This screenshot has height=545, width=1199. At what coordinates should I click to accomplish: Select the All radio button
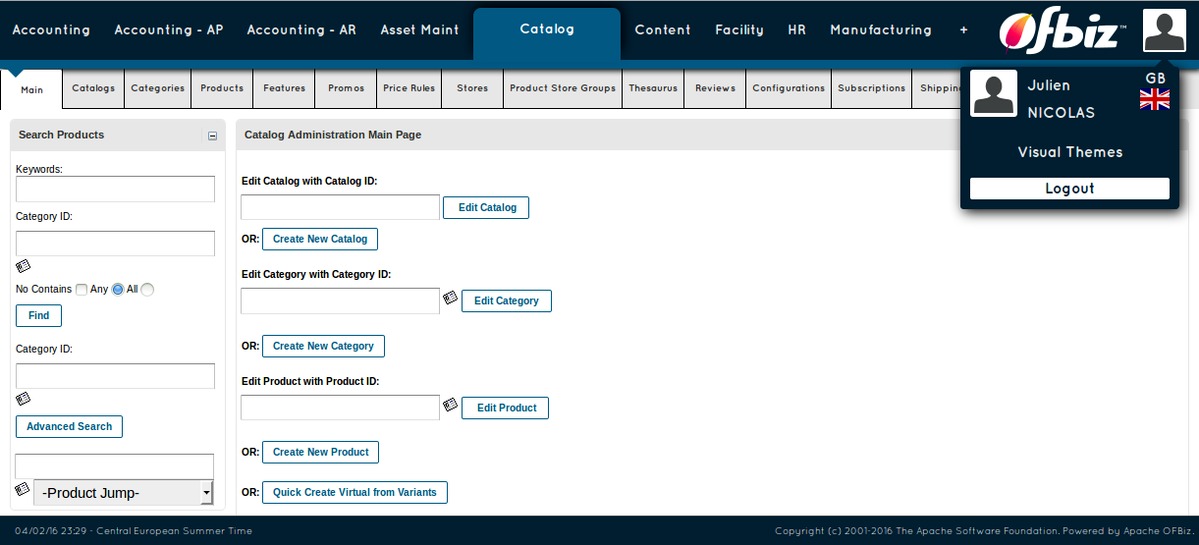pyautogui.click(x=147, y=290)
